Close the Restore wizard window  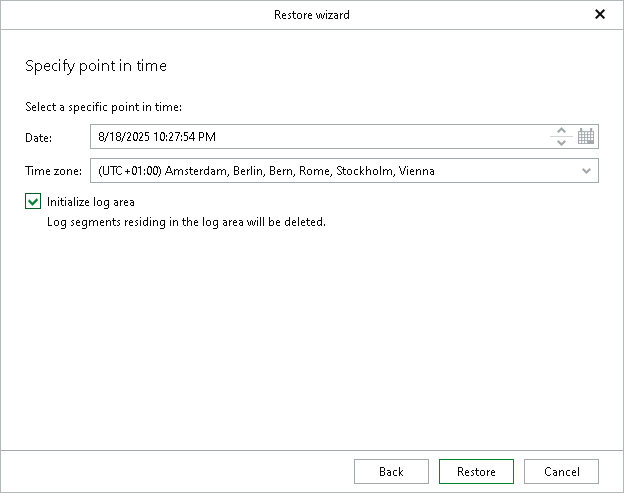click(600, 14)
